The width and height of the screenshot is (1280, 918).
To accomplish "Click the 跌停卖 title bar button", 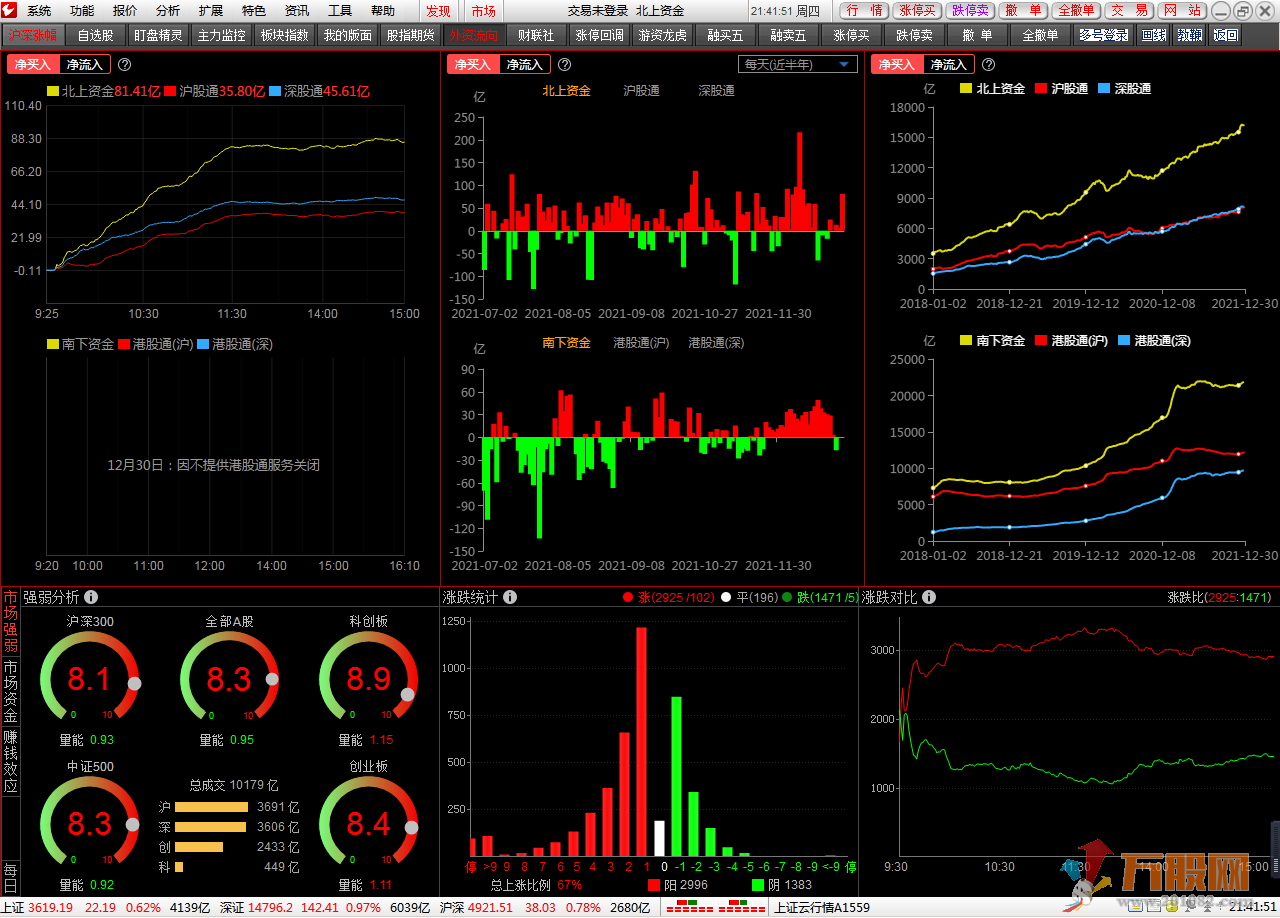I will [971, 10].
